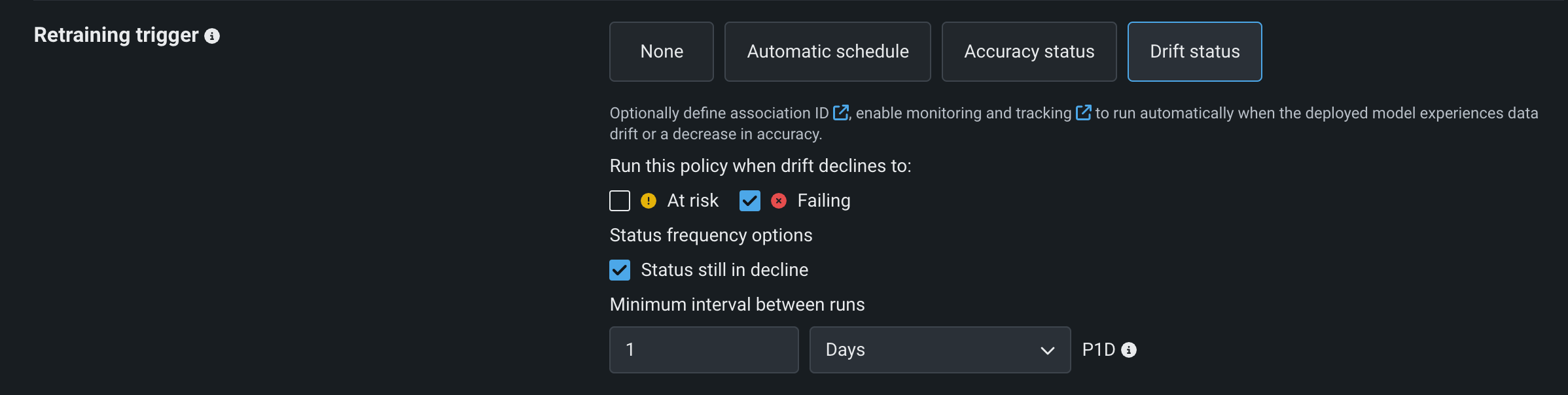Click the info icon next to P1D
This screenshot has width=1568, height=395.
pos(1129,350)
